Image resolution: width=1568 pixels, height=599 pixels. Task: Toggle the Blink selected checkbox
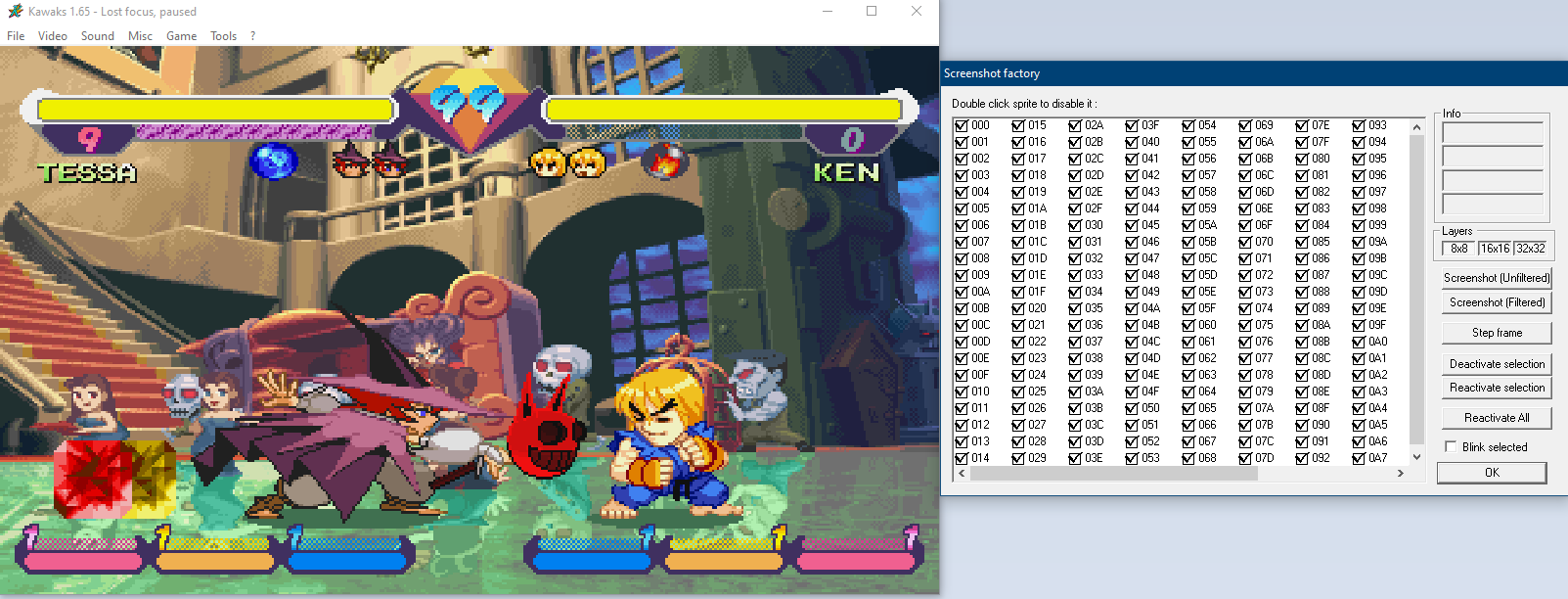(1451, 446)
